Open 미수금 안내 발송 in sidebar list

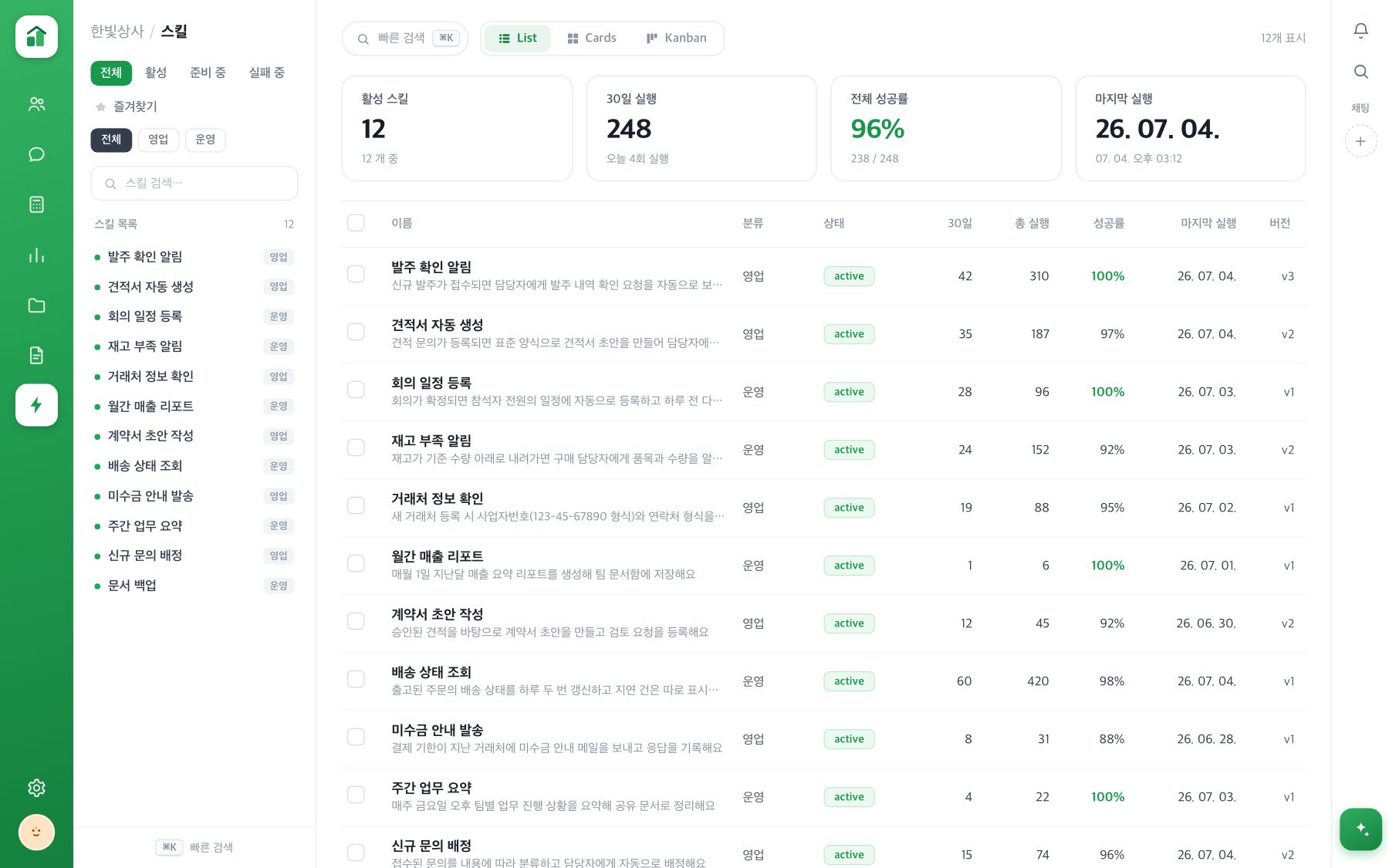pyautogui.click(x=194, y=496)
